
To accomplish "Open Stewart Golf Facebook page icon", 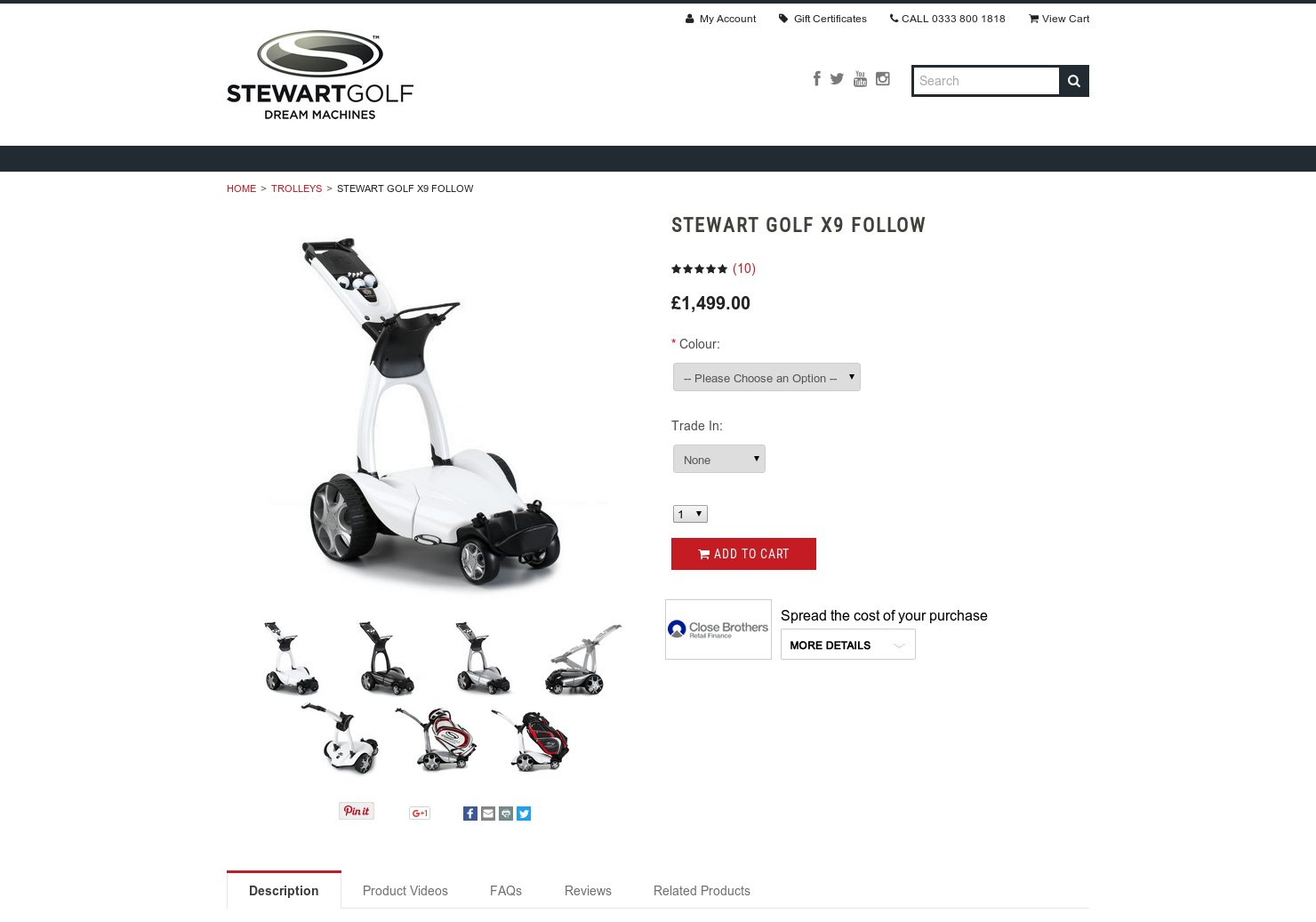I will pyautogui.click(x=816, y=79).
